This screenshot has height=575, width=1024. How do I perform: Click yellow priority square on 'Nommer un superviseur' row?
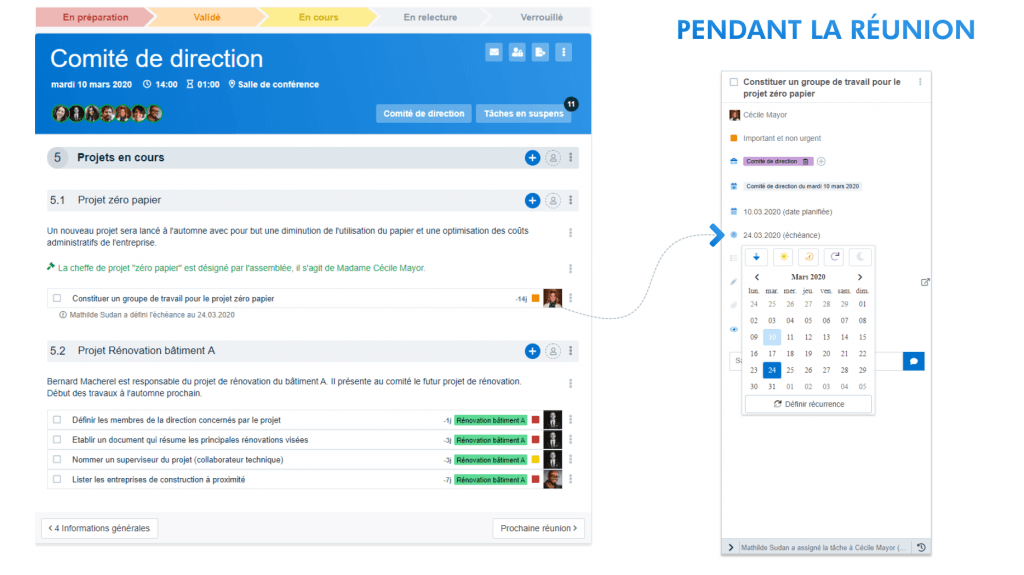click(536, 459)
